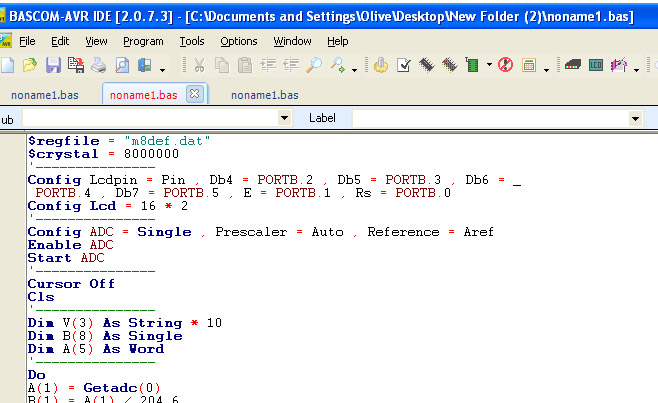Image resolution: width=658 pixels, height=403 pixels.
Task: Click the green chip Send to Chip icon
Action: click(472, 65)
